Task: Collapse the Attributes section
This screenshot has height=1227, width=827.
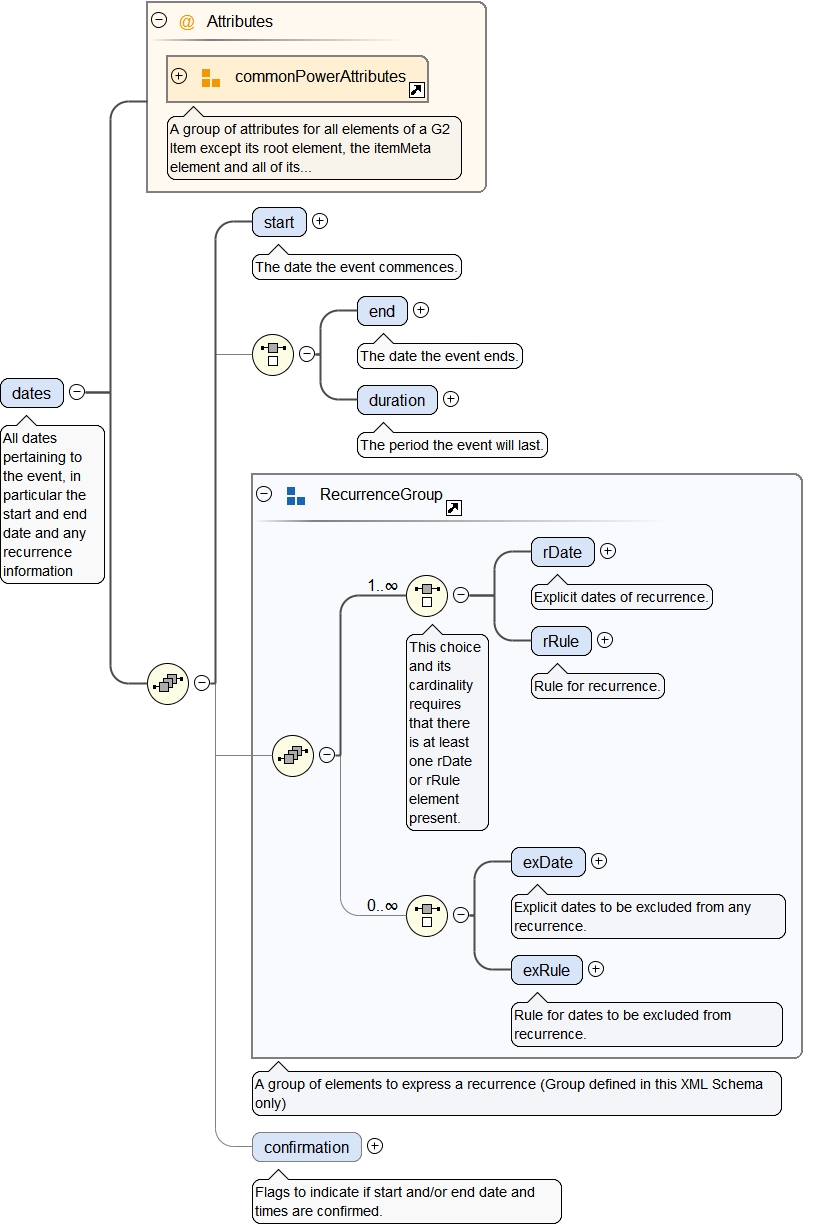Action: 159,20
